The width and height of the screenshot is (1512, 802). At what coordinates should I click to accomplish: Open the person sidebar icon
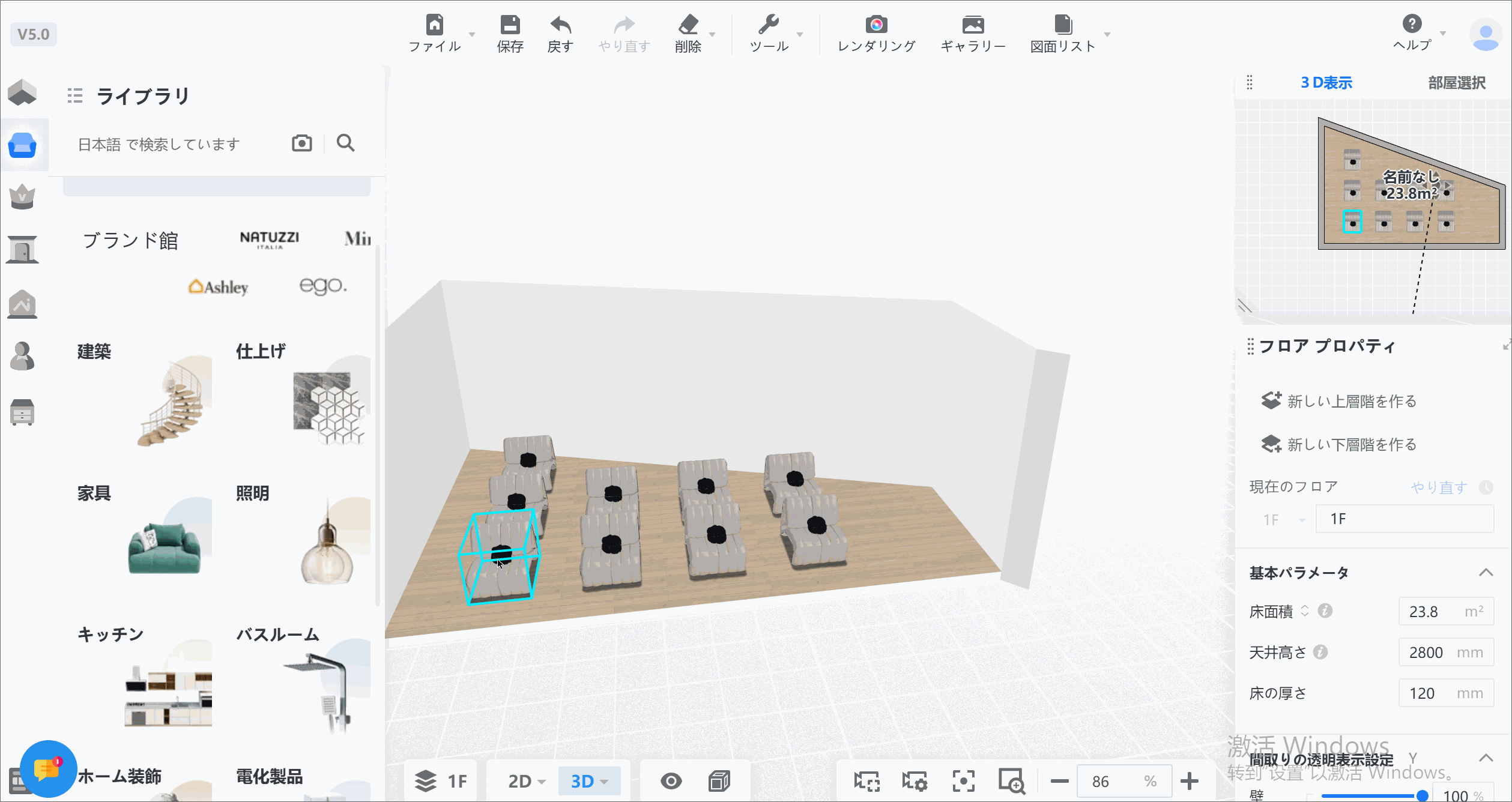pyautogui.click(x=23, y=356)
